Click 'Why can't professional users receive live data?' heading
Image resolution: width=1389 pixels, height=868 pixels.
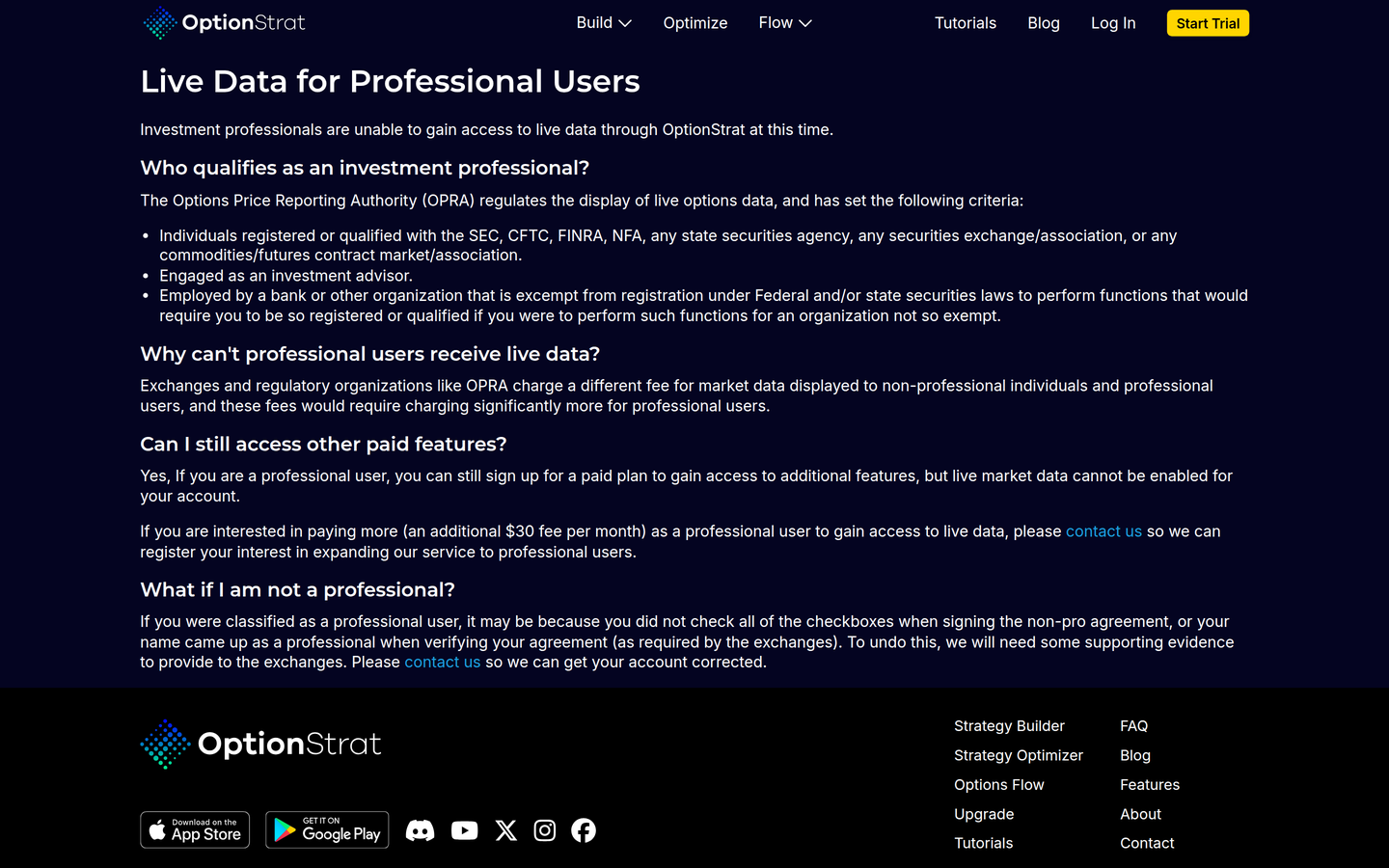[x=370, y=354]
